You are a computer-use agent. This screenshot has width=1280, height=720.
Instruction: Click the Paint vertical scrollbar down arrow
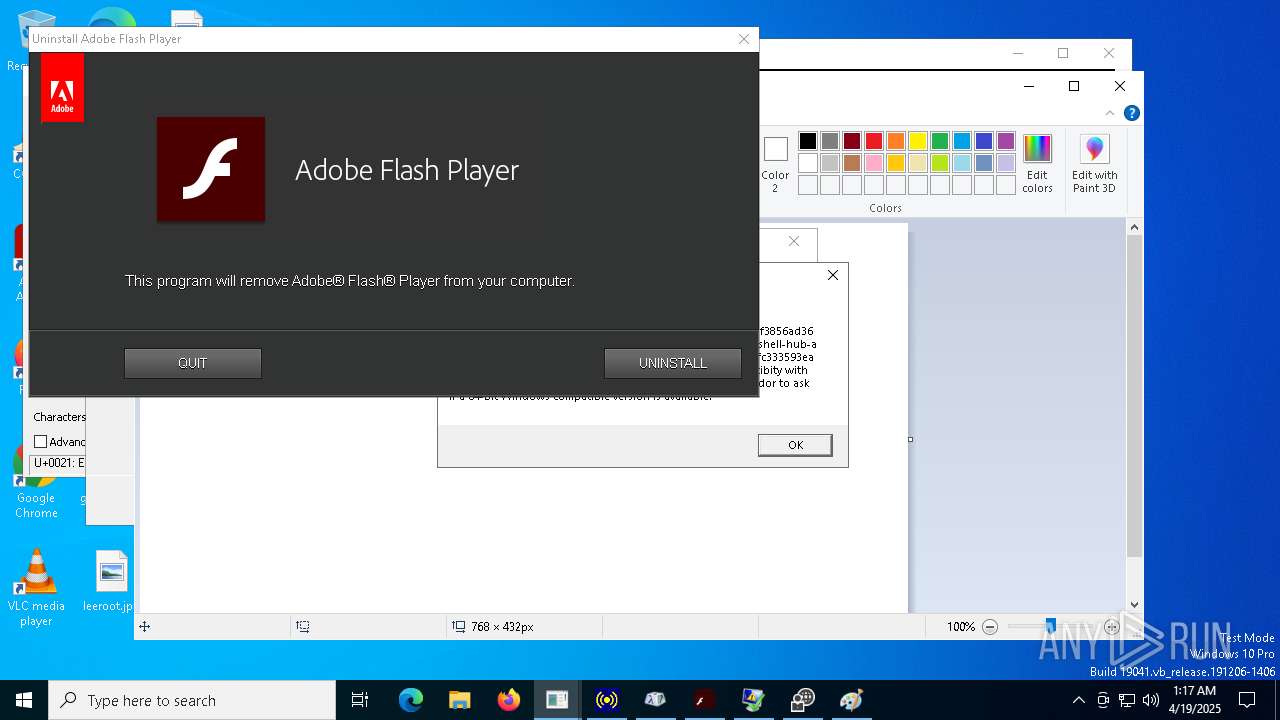coord(1134,604)
